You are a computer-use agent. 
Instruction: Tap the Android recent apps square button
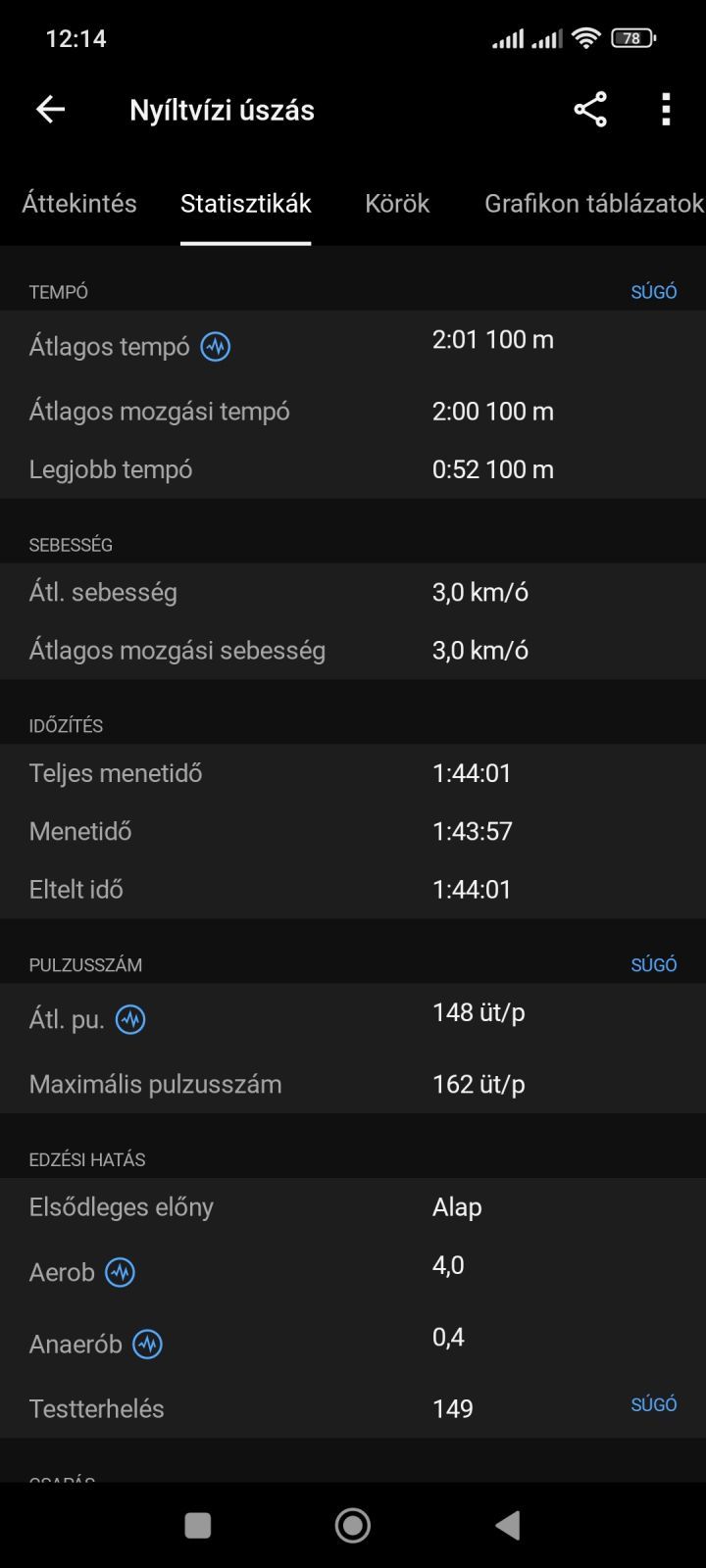pos(198,1525)
